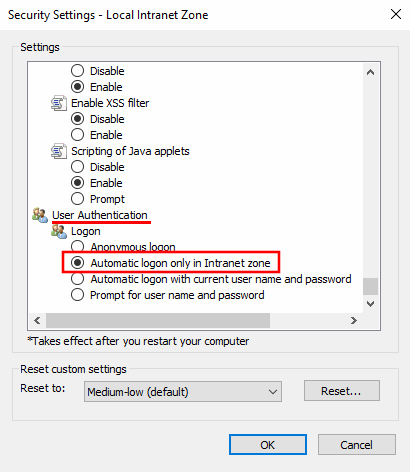410x472 pixels.
Task: Click the Scripting of Java applets icon
Action: pyautogui.click(x=59, y=151)
